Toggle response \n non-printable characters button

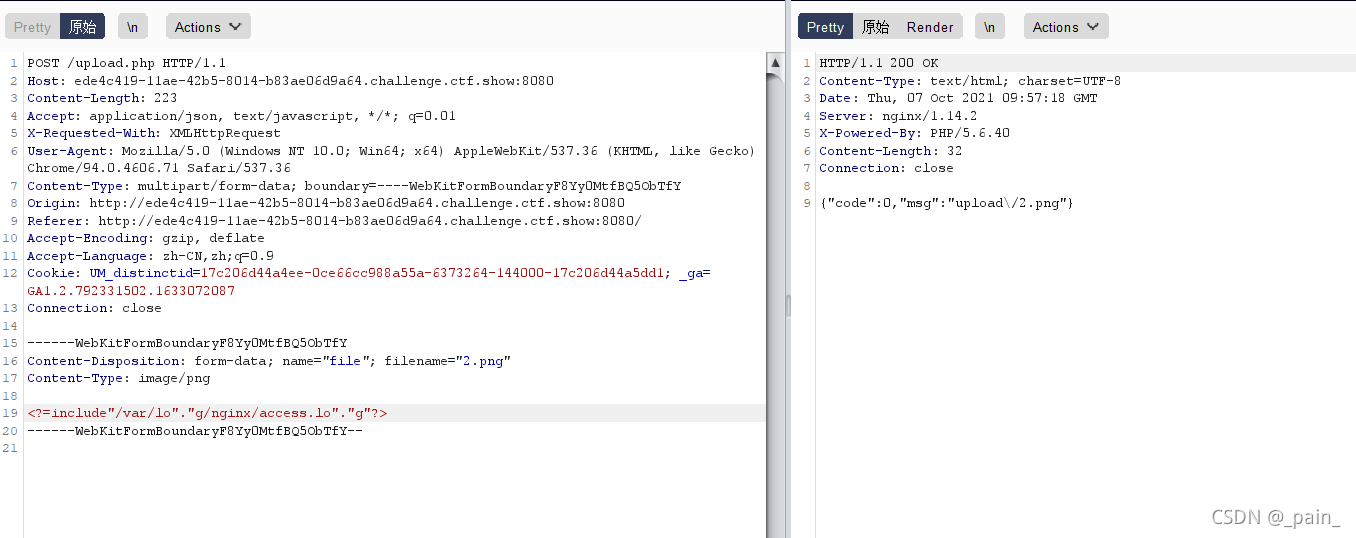pyautogui.click(x=989, y=27)
